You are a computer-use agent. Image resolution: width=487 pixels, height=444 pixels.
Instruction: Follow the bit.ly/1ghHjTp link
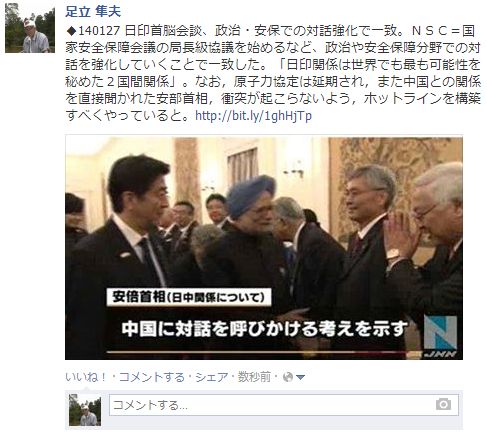253,116
